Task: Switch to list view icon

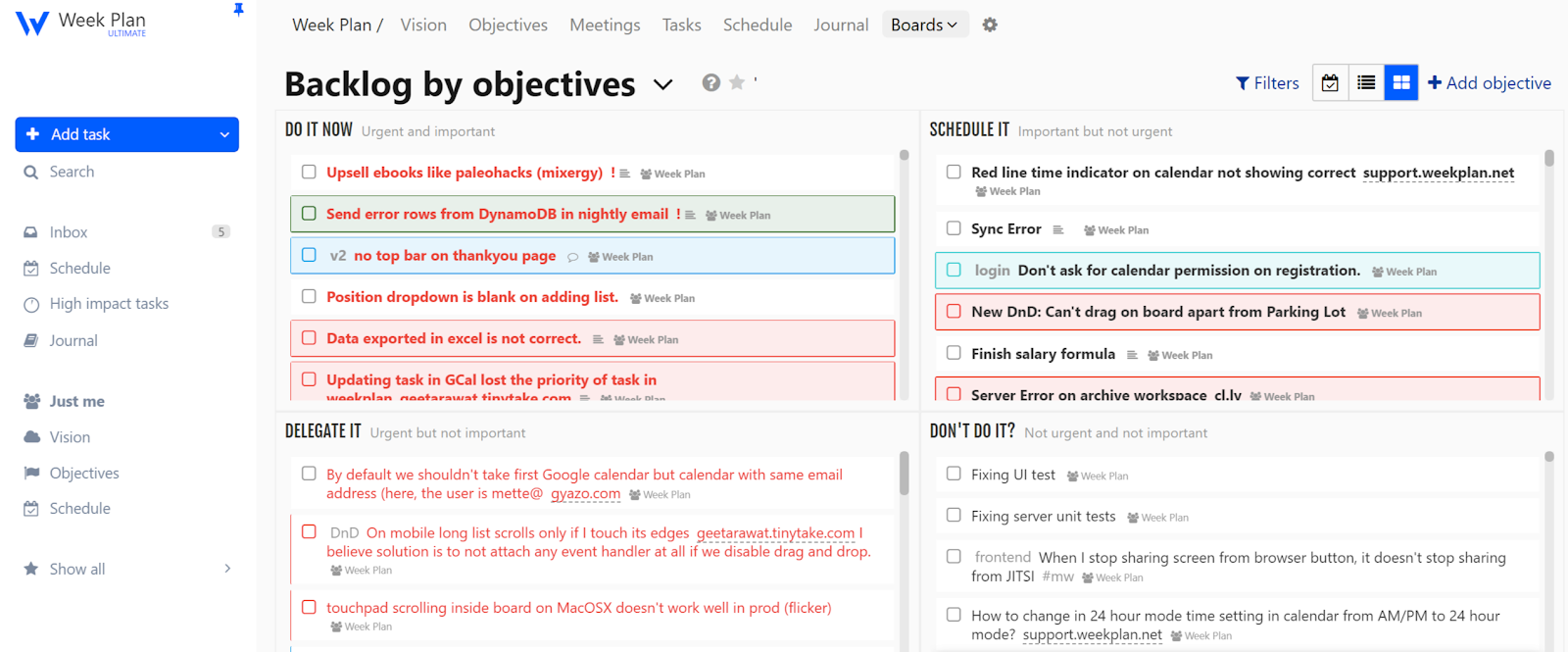Action: [1366, 83]
